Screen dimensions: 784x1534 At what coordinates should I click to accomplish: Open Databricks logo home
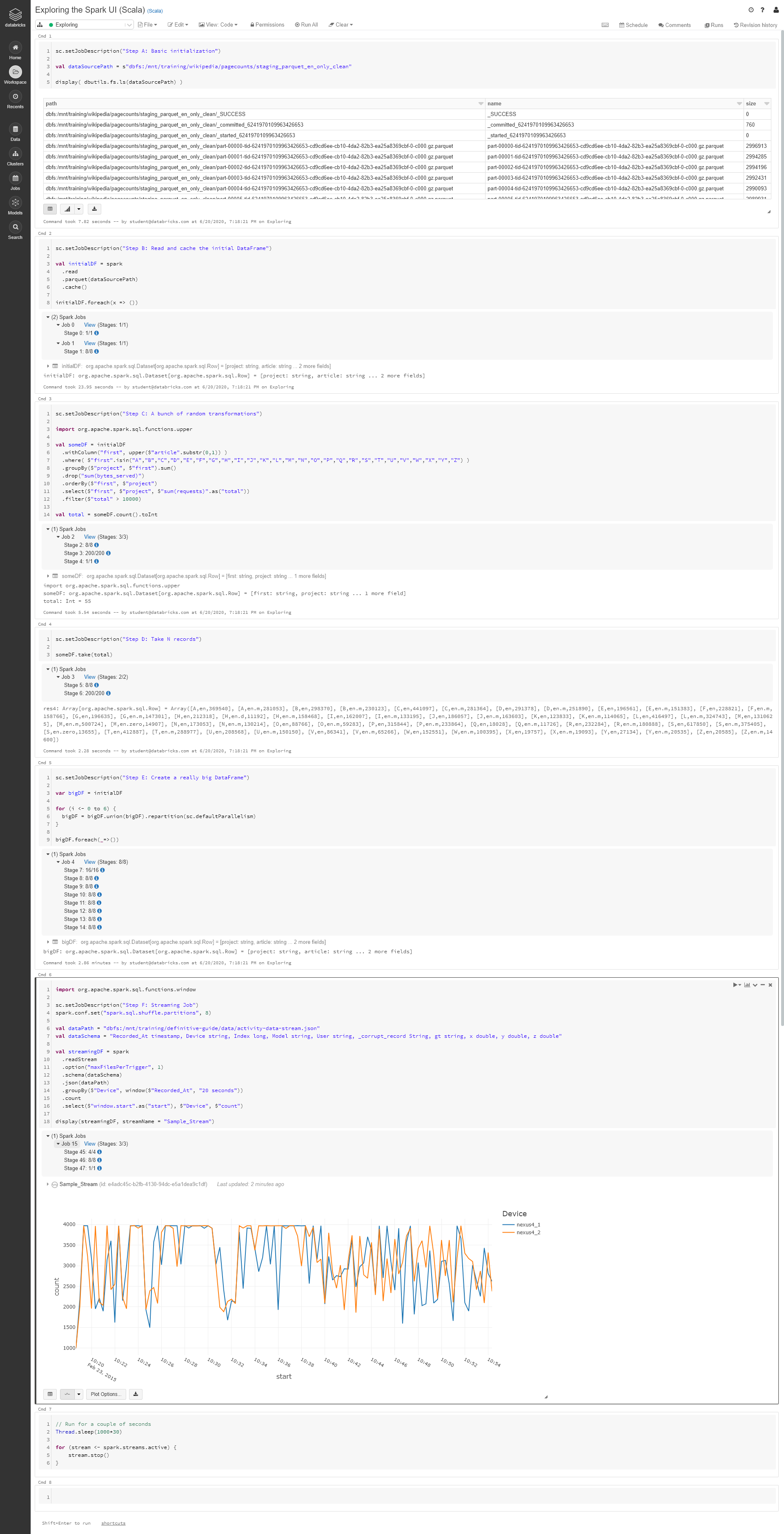click(x=15, y=17)
